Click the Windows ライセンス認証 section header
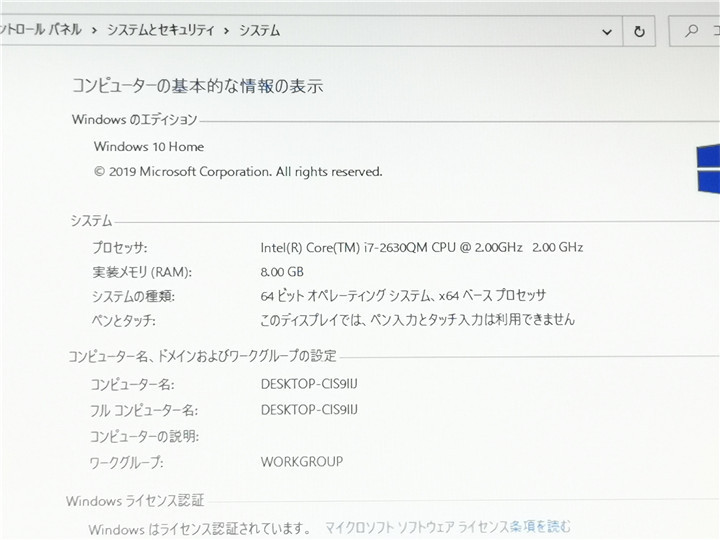This screenshot has height=540, width=720. (135, 501)
